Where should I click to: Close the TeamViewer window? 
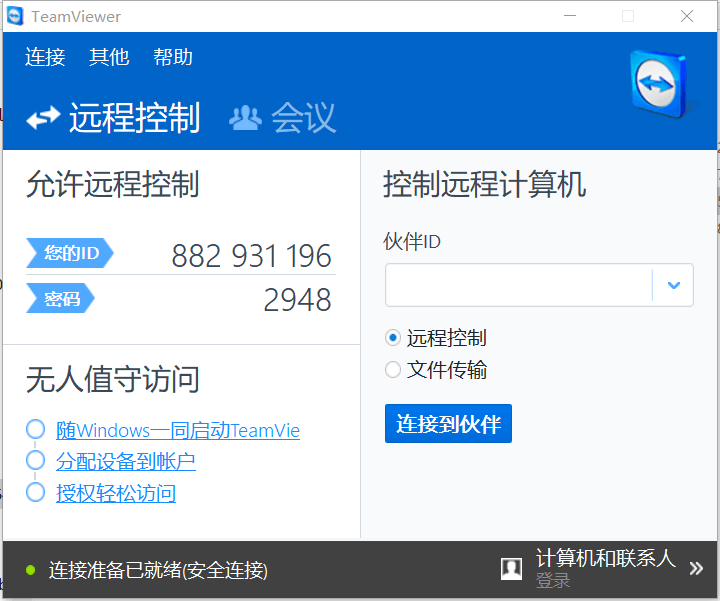pyautogui.click(x=687, y=16)
